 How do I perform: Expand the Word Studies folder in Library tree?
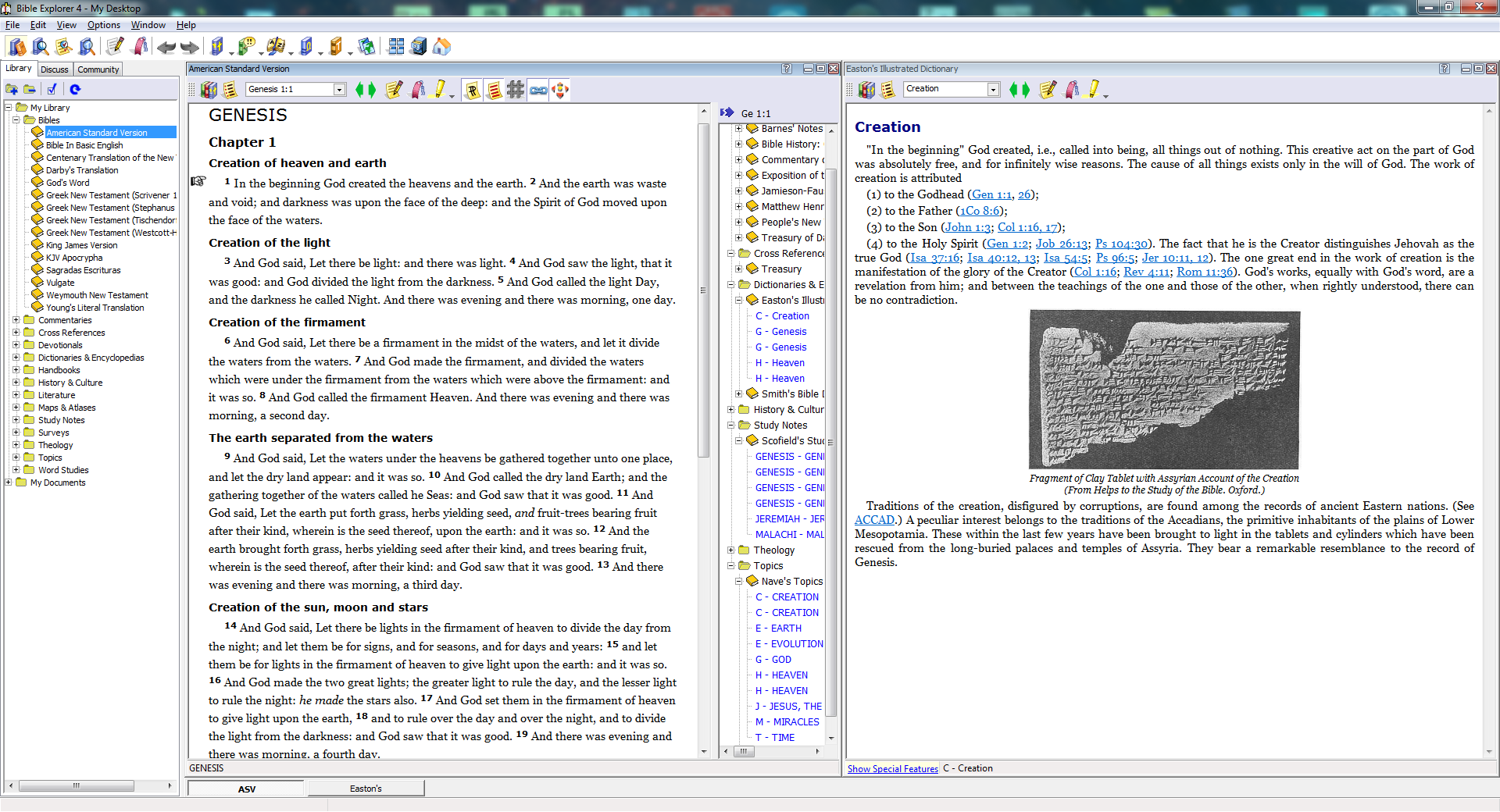[x=16, y=469]
